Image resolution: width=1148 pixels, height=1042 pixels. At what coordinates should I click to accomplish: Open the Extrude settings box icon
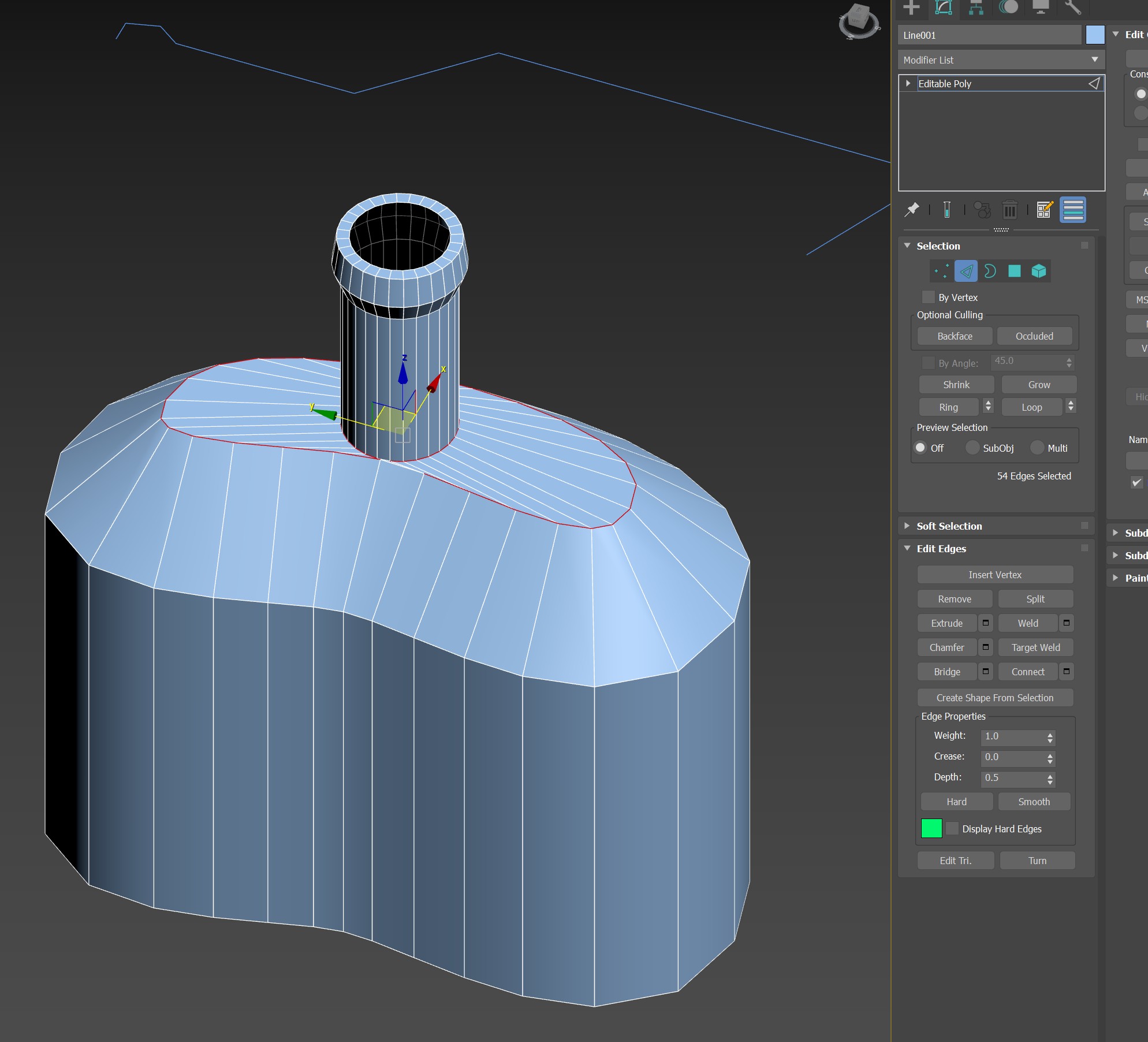(986, 623)
